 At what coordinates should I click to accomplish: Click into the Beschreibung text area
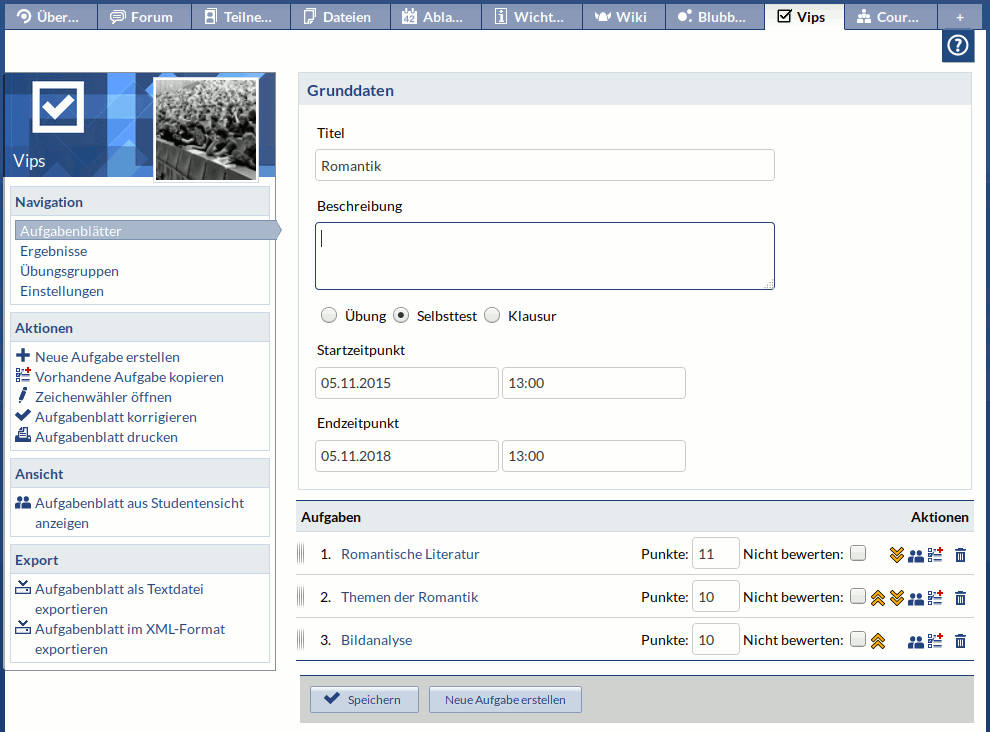click(545, 256)
